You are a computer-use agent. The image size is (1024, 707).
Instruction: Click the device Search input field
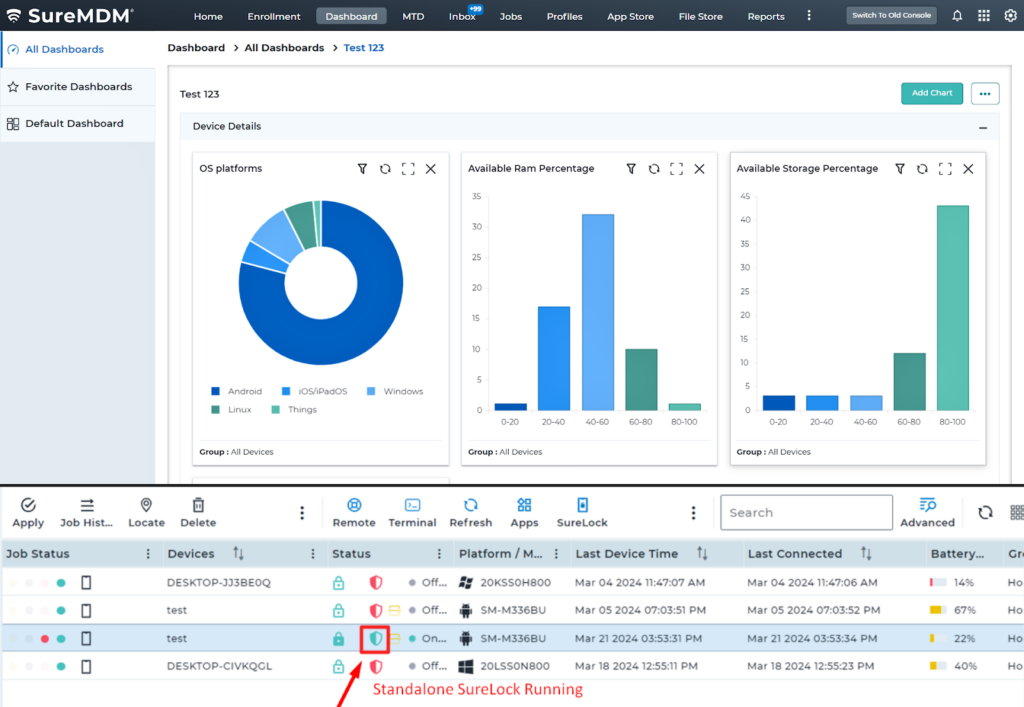point(806,513)
